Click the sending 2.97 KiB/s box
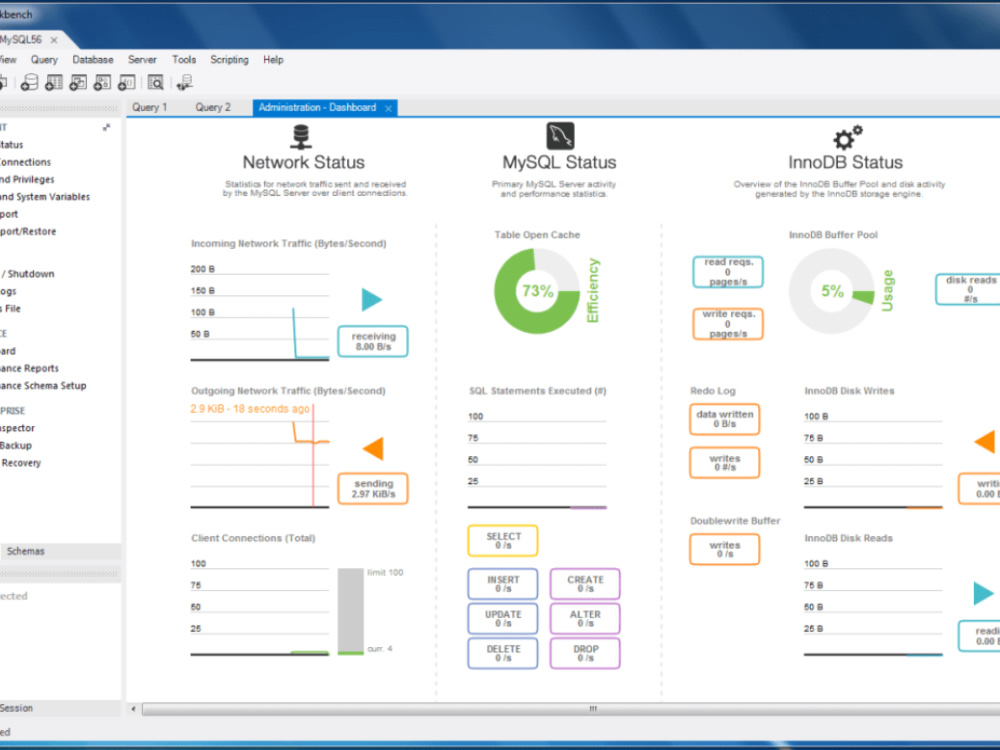This screenshot has height=750, width=1000. point(373,489)
